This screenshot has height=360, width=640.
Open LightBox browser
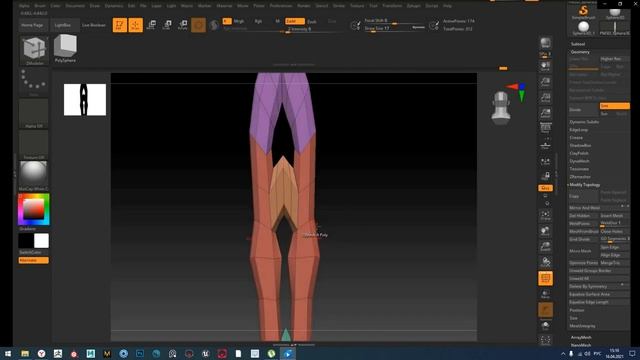coord(62,25)
